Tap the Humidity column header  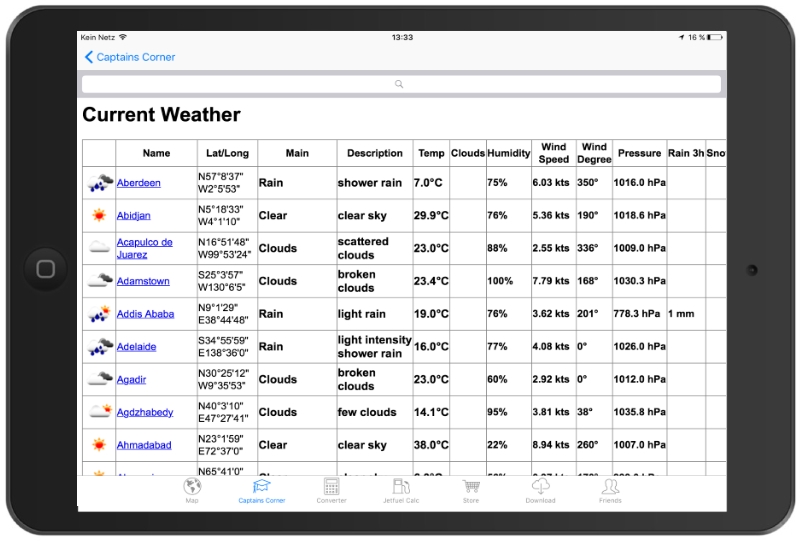pyautogui.click(x=508, y=153)
